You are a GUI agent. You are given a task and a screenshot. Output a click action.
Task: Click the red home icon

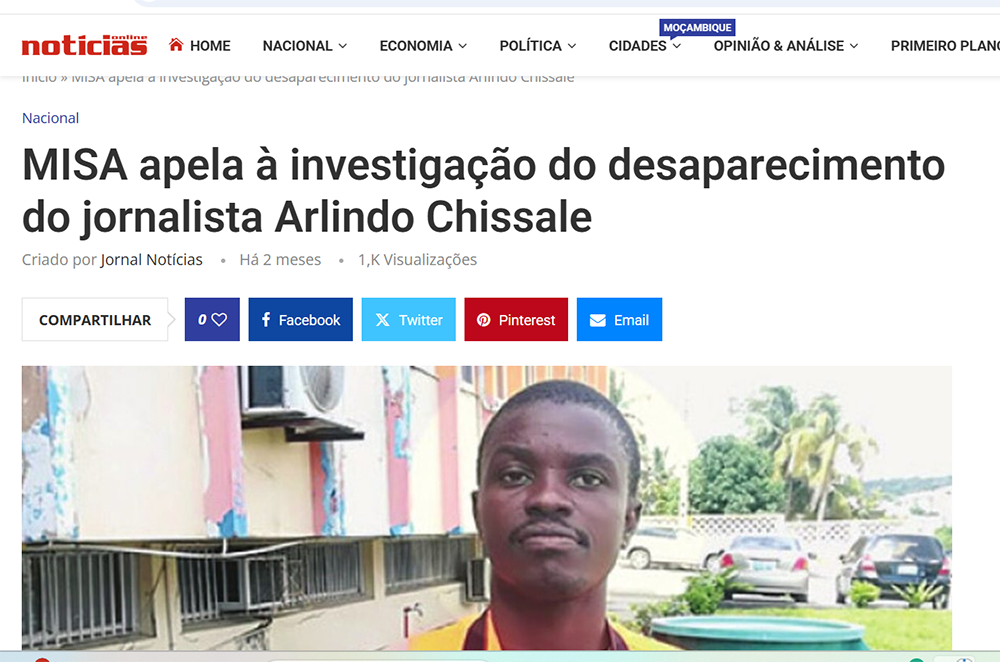pos(176,45)
